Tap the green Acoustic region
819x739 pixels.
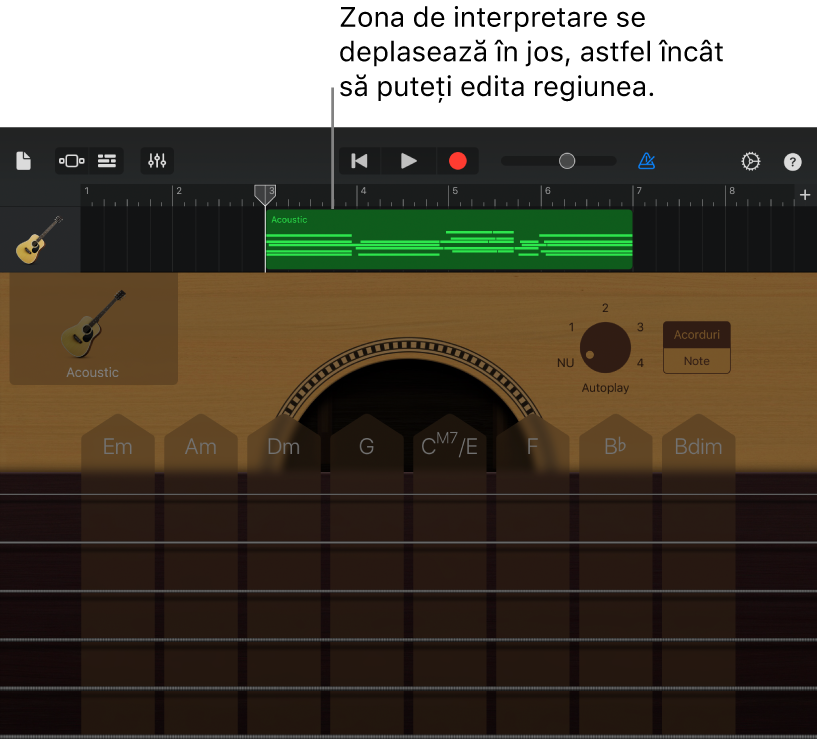[448, 240]
